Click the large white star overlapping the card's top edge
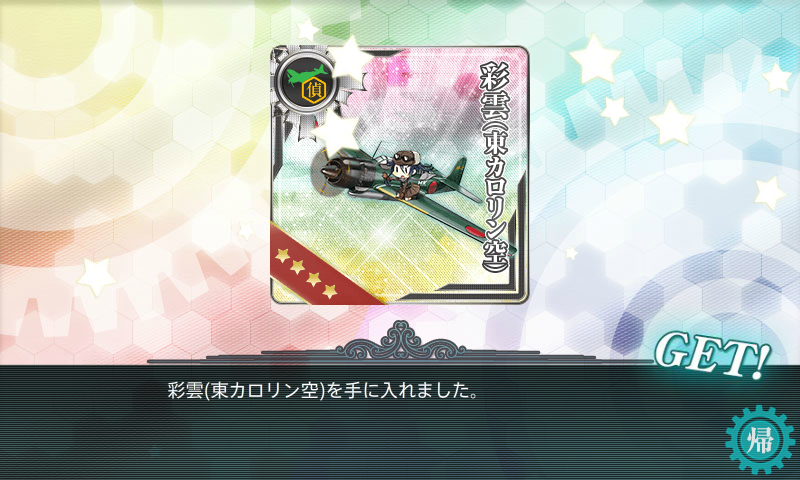This screenshot has width=800, height=480. pyautogui.click(x=350, y=57)
